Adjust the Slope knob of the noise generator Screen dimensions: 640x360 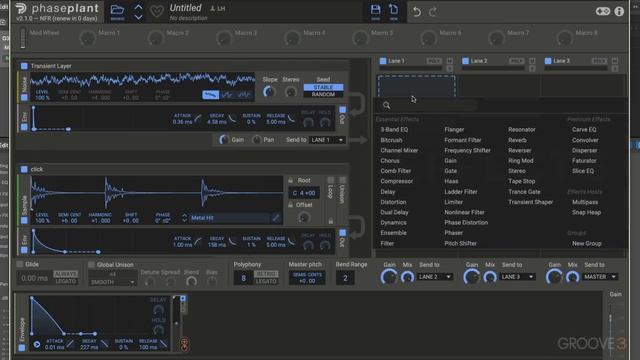click(269, 92)
